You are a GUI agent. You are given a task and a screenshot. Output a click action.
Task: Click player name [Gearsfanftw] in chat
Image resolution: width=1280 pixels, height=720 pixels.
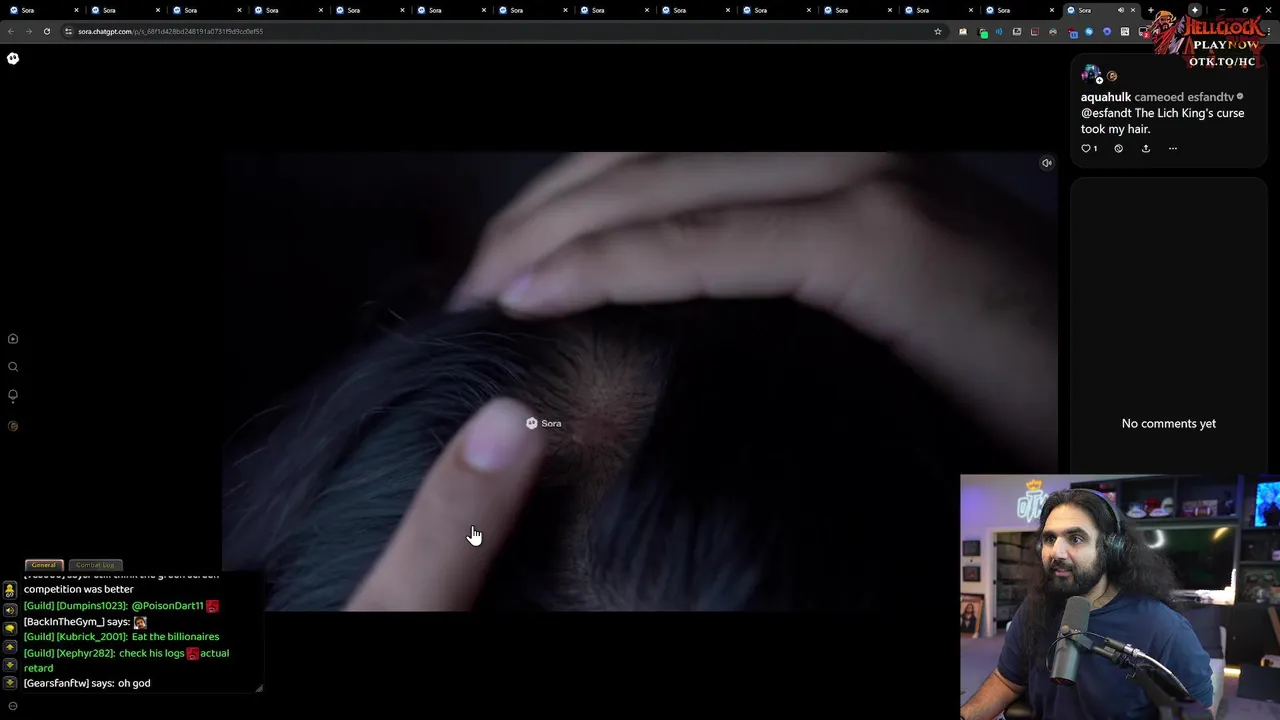coord(56,683)
